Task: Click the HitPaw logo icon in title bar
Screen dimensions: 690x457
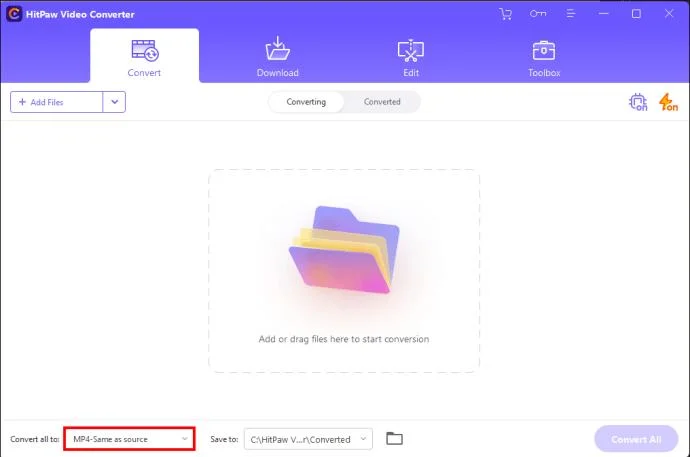Action: (14, 14)
